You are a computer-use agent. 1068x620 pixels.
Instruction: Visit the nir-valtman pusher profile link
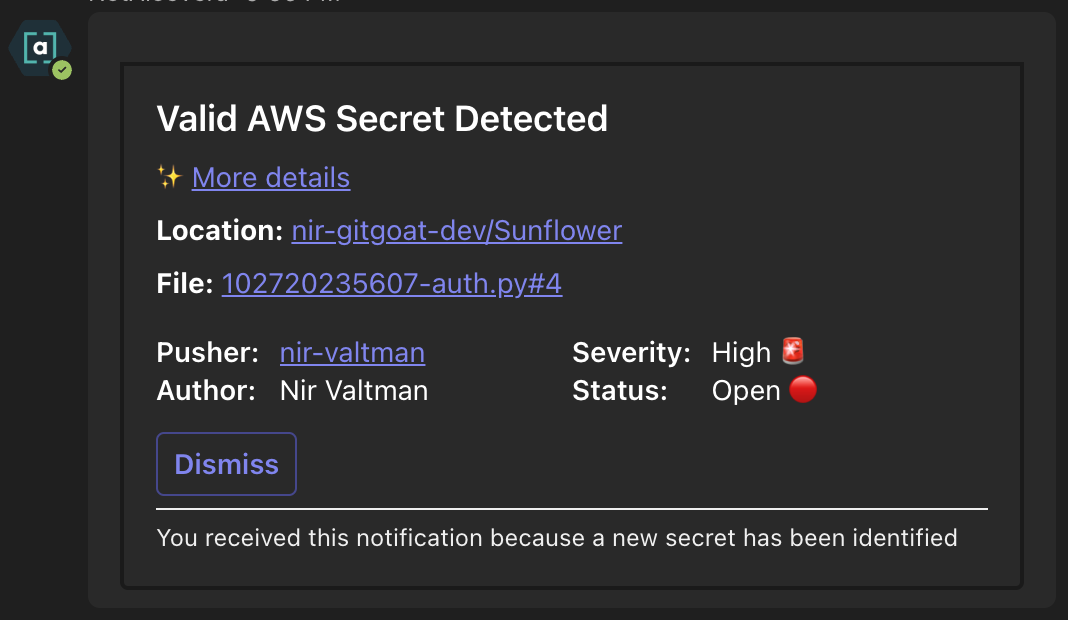pyautogui.click(x=352, y=352)
